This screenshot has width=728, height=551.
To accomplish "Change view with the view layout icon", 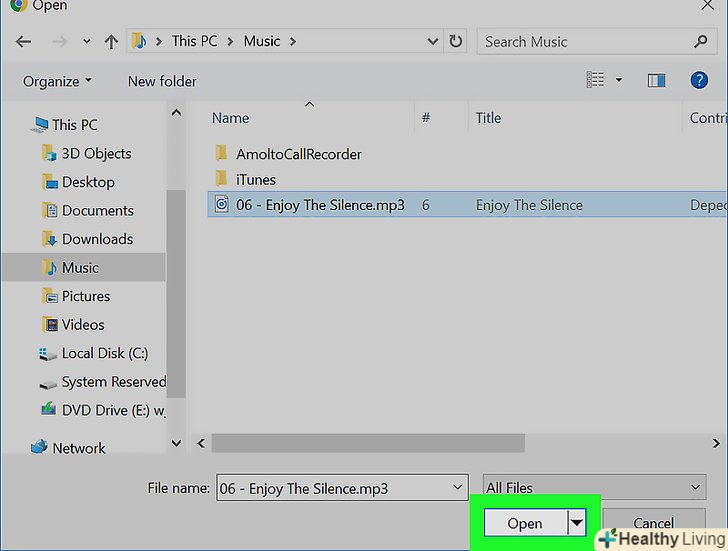I will [x=595, y=80].
